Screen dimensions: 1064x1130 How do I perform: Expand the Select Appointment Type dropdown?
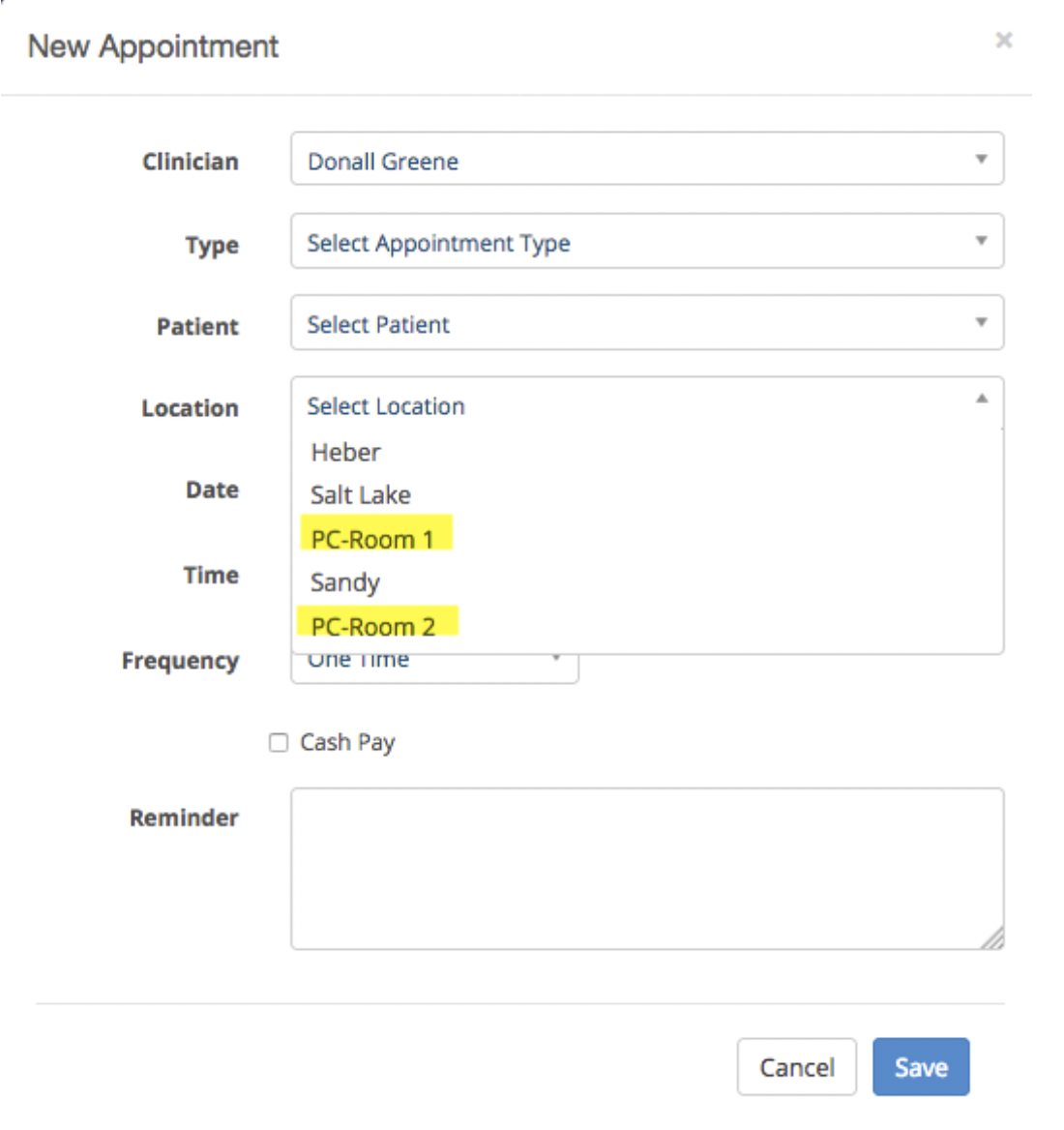(647, 241)
